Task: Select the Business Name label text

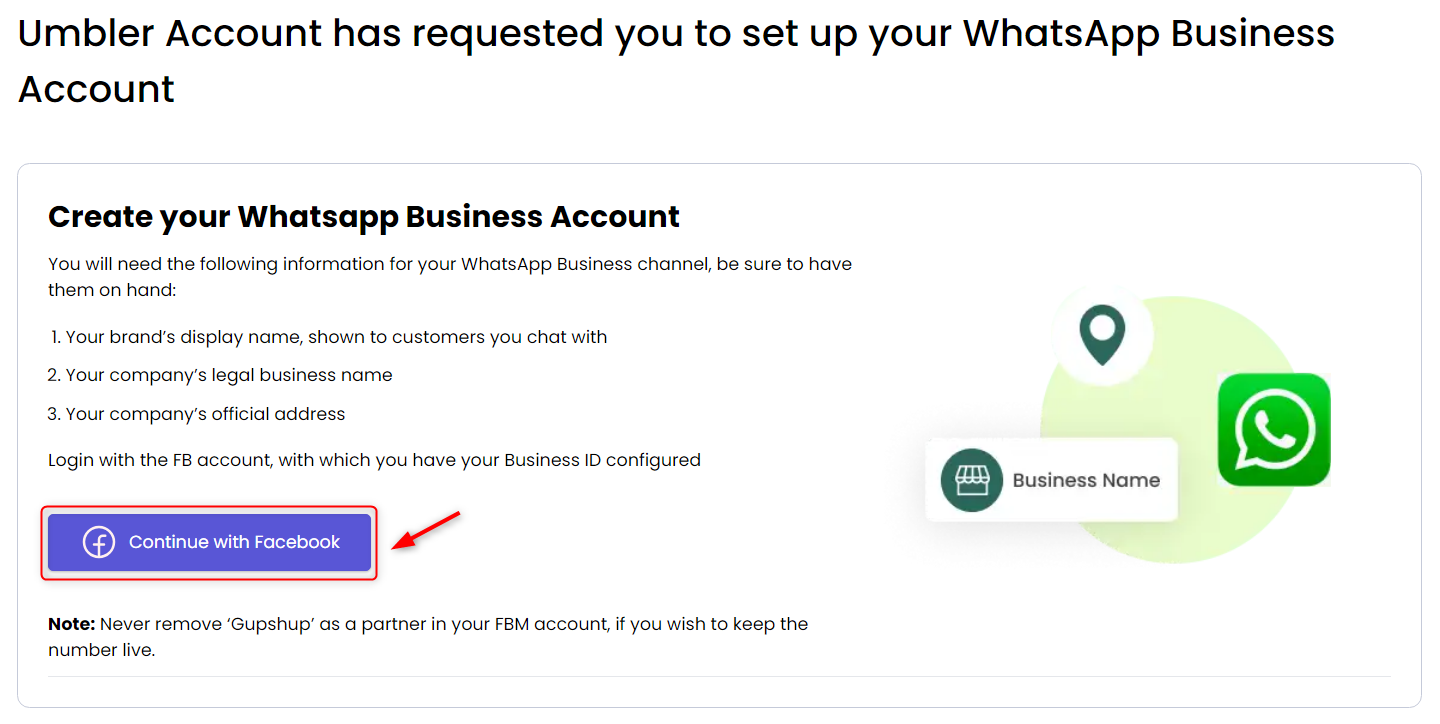Action: click(x=1086, y=480)
